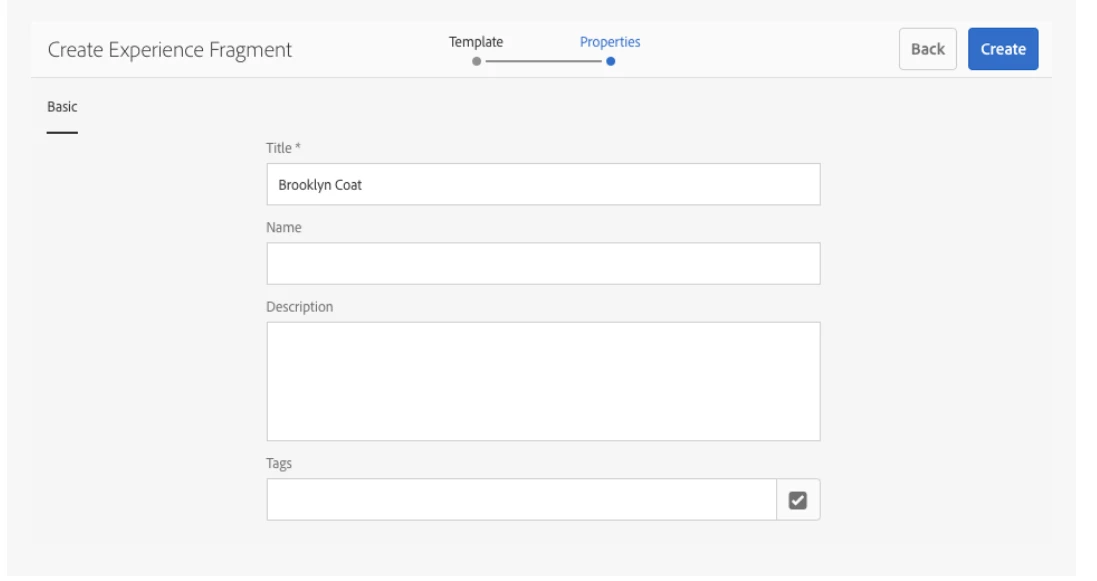Click the required asterisk beside Title
The width and height of the screenshot is (1097, 581).
pos(297,146)
